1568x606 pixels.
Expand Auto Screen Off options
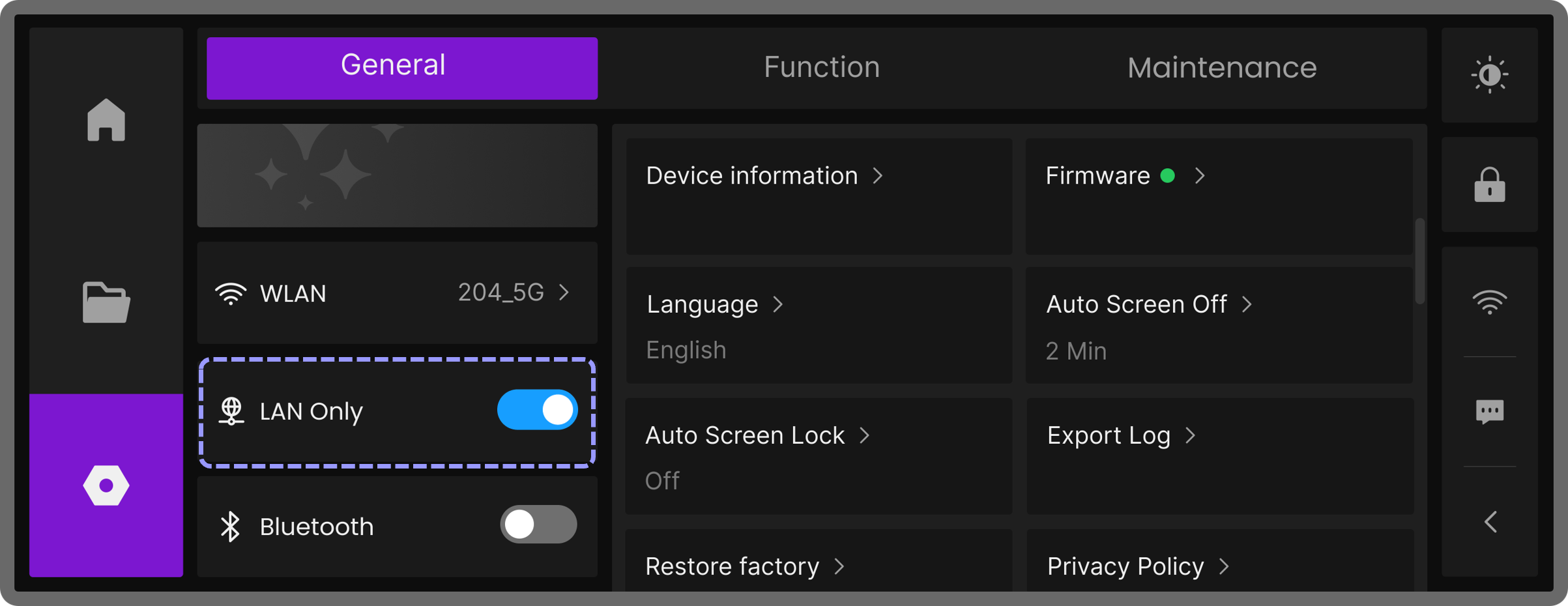[x=1218, y=325]
